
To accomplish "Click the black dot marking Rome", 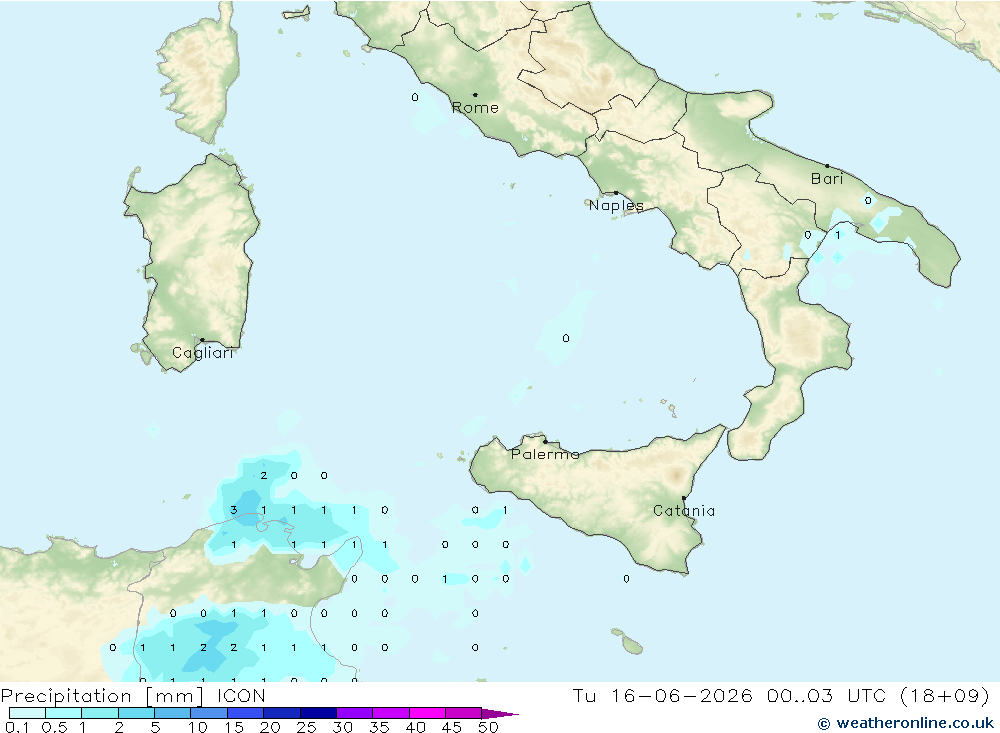I will click(x=475, y=94).
